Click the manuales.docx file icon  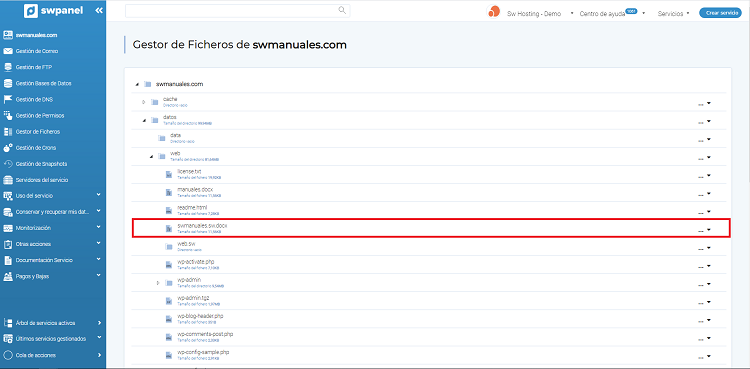pos(168,192)
